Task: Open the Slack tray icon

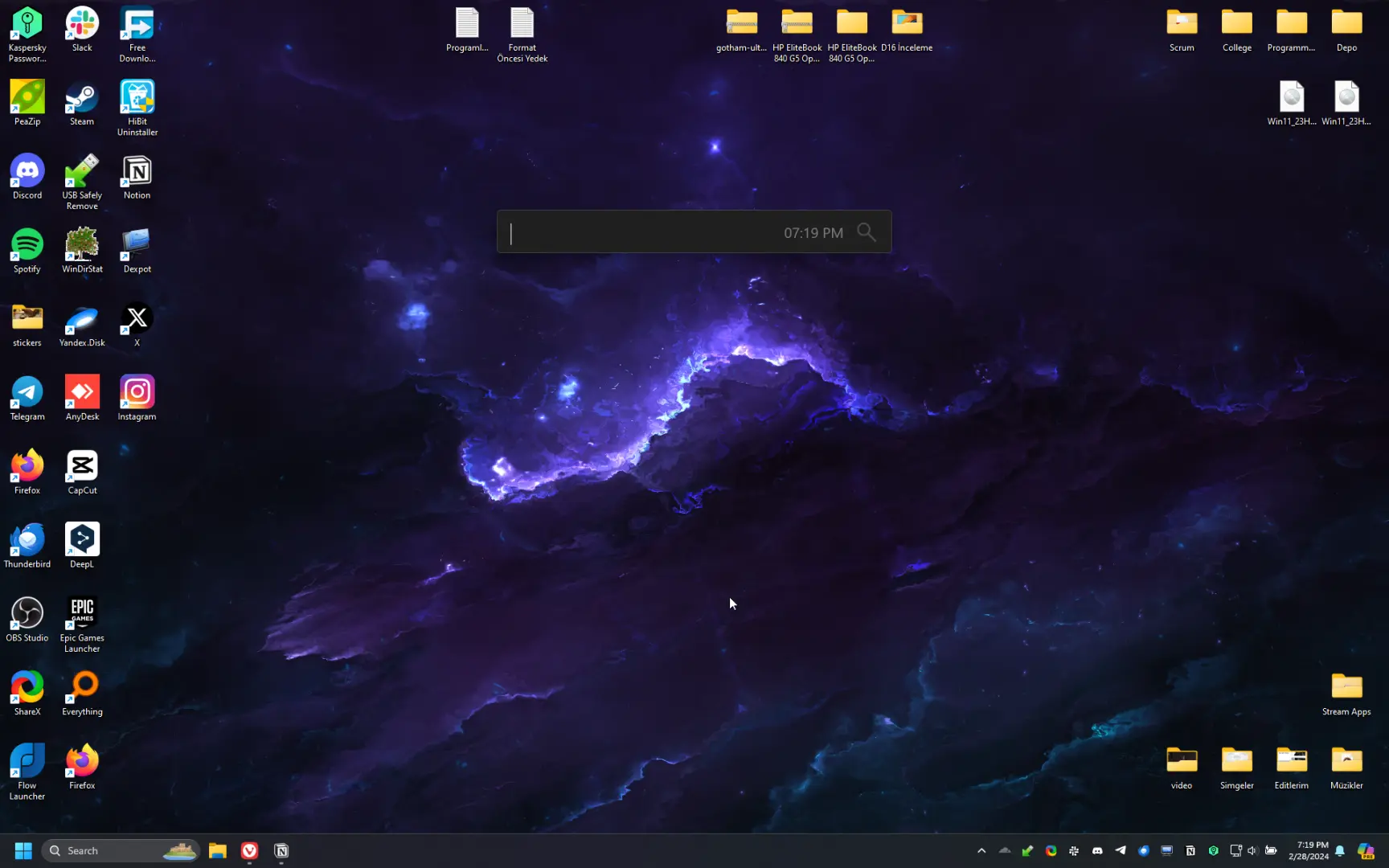Action: 1074,850
